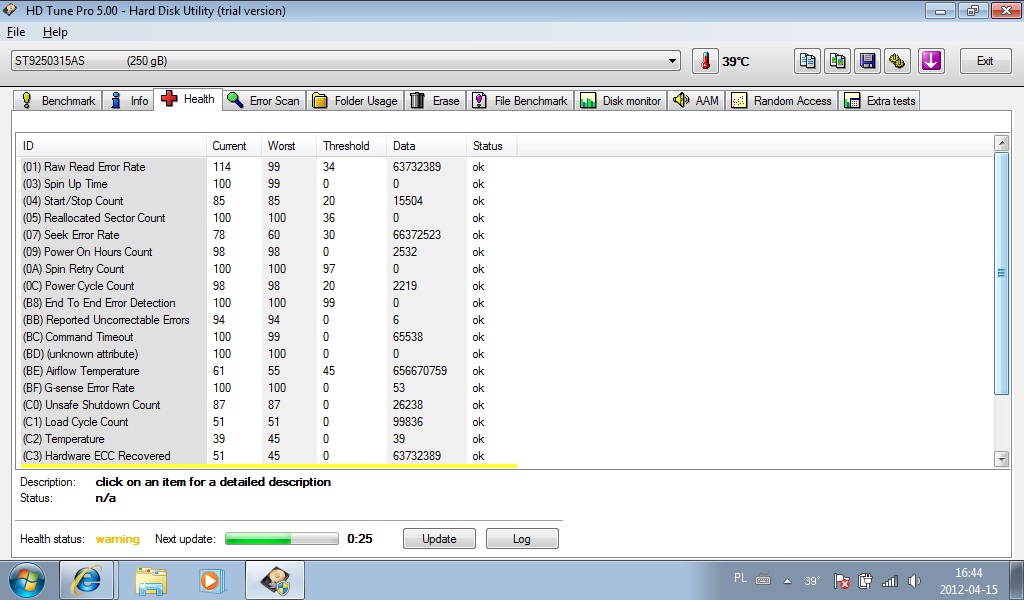The image size is (1024, 600).
Task: Select the Raw Read Error Rate row
Action: pyautogui.click(x=268, y=167)
